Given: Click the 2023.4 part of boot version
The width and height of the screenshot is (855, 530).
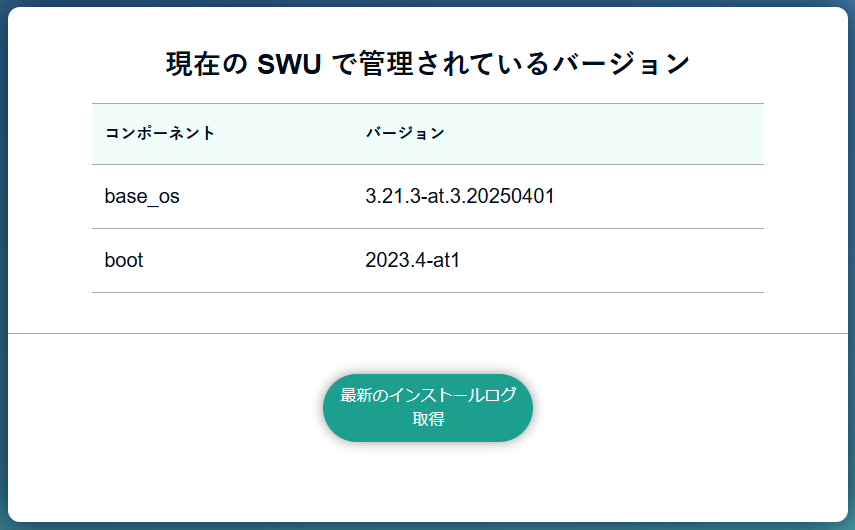Looking at the screenshot, I should pos(392,260).
